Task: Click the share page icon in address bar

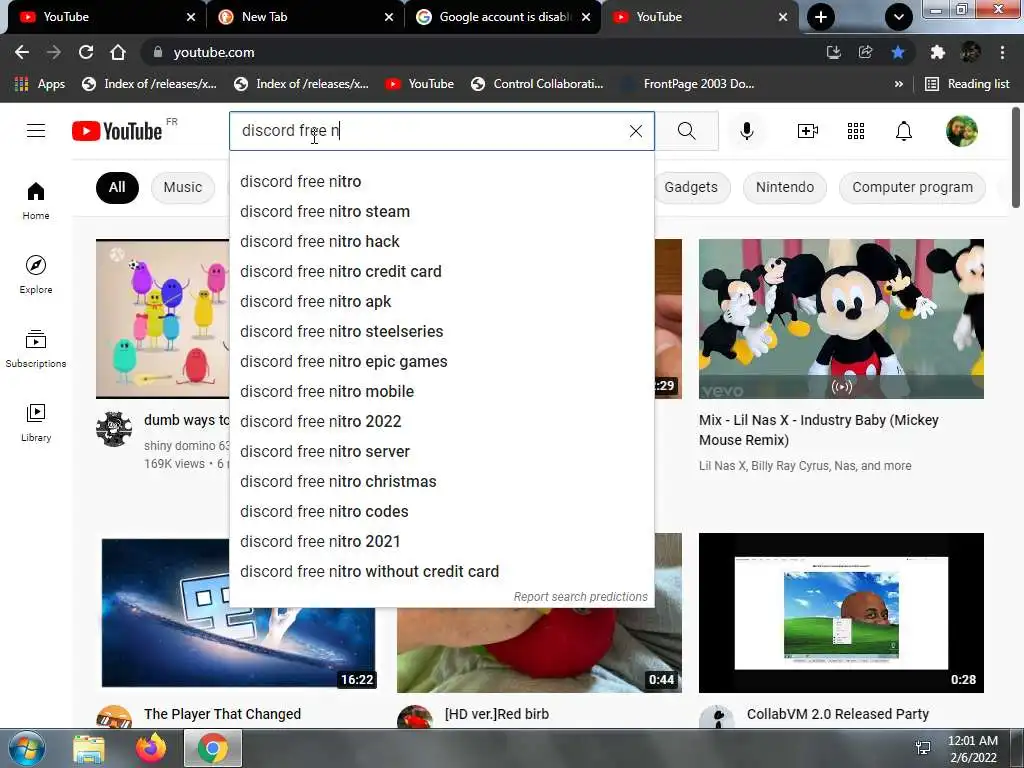Action: pyautogui.click(x=865, y=52)
